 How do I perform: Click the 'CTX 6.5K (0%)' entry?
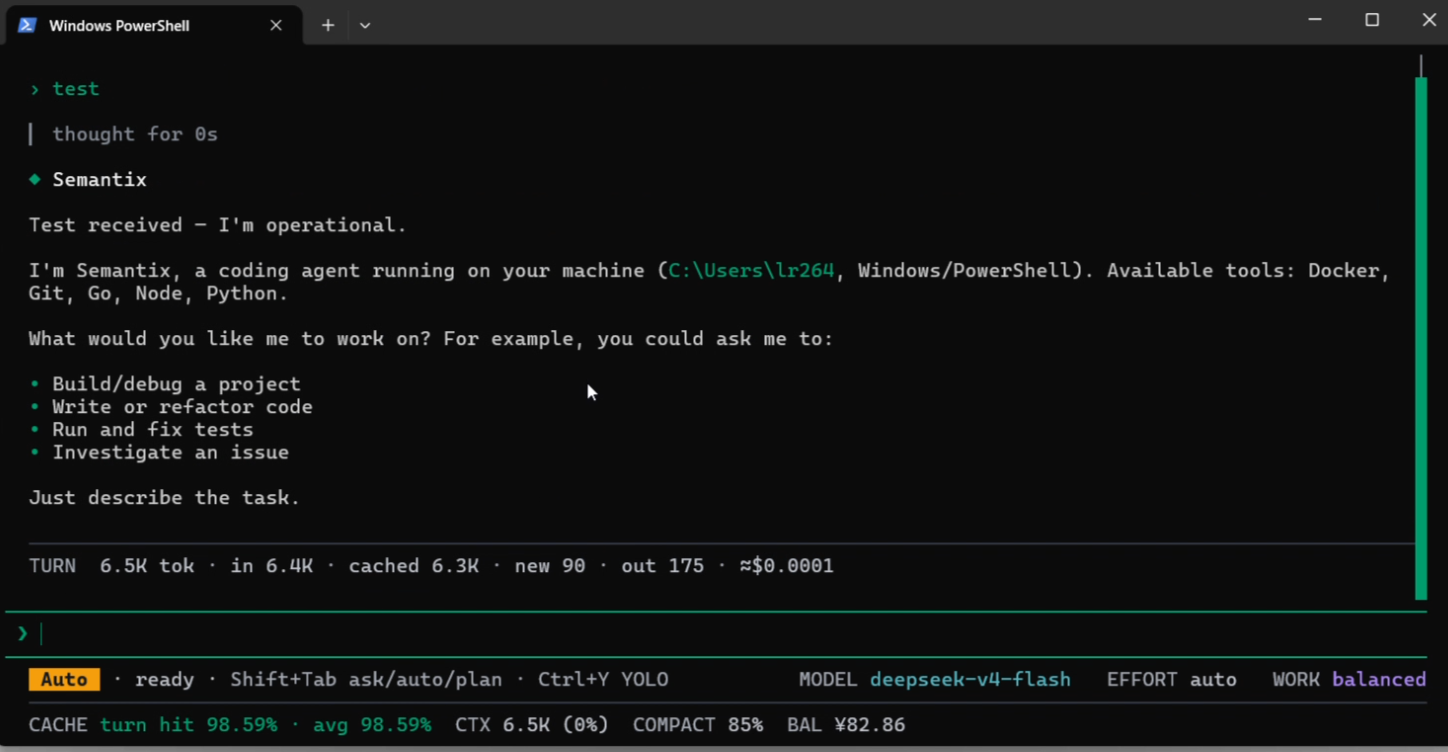532,725
